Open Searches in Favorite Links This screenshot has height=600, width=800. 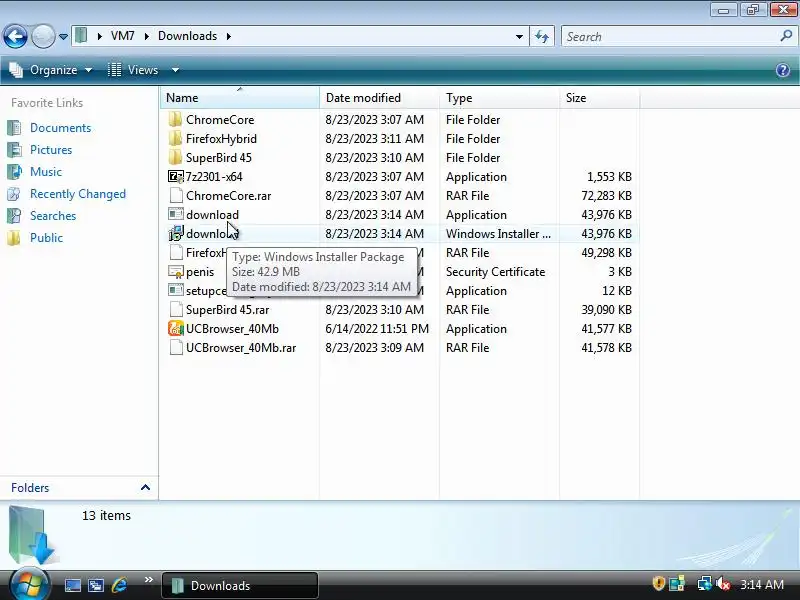pyautogui.click(x=53, y=216)
